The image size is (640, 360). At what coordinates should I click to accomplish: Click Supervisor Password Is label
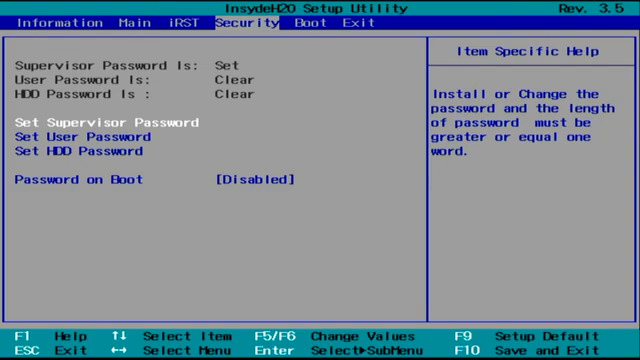[107, 66]
